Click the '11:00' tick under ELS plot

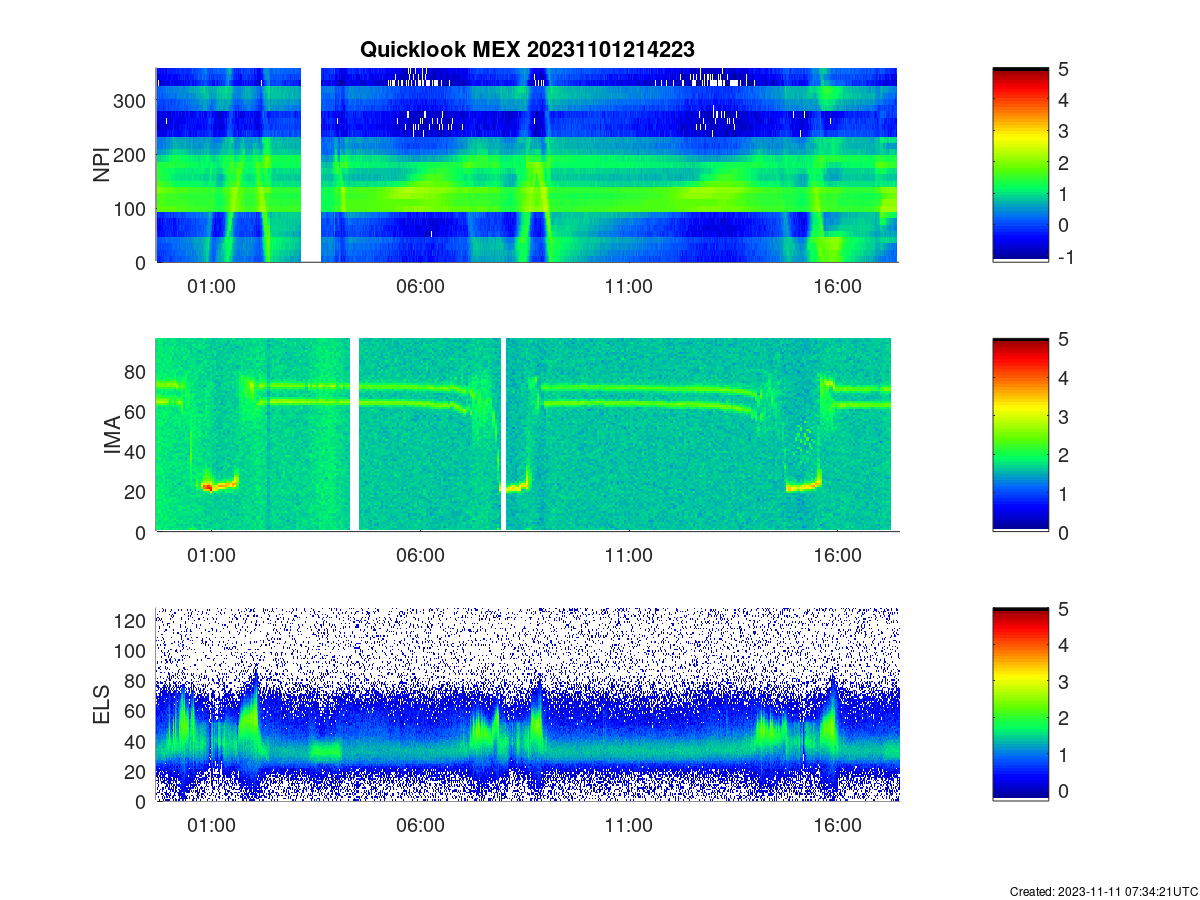629,826
